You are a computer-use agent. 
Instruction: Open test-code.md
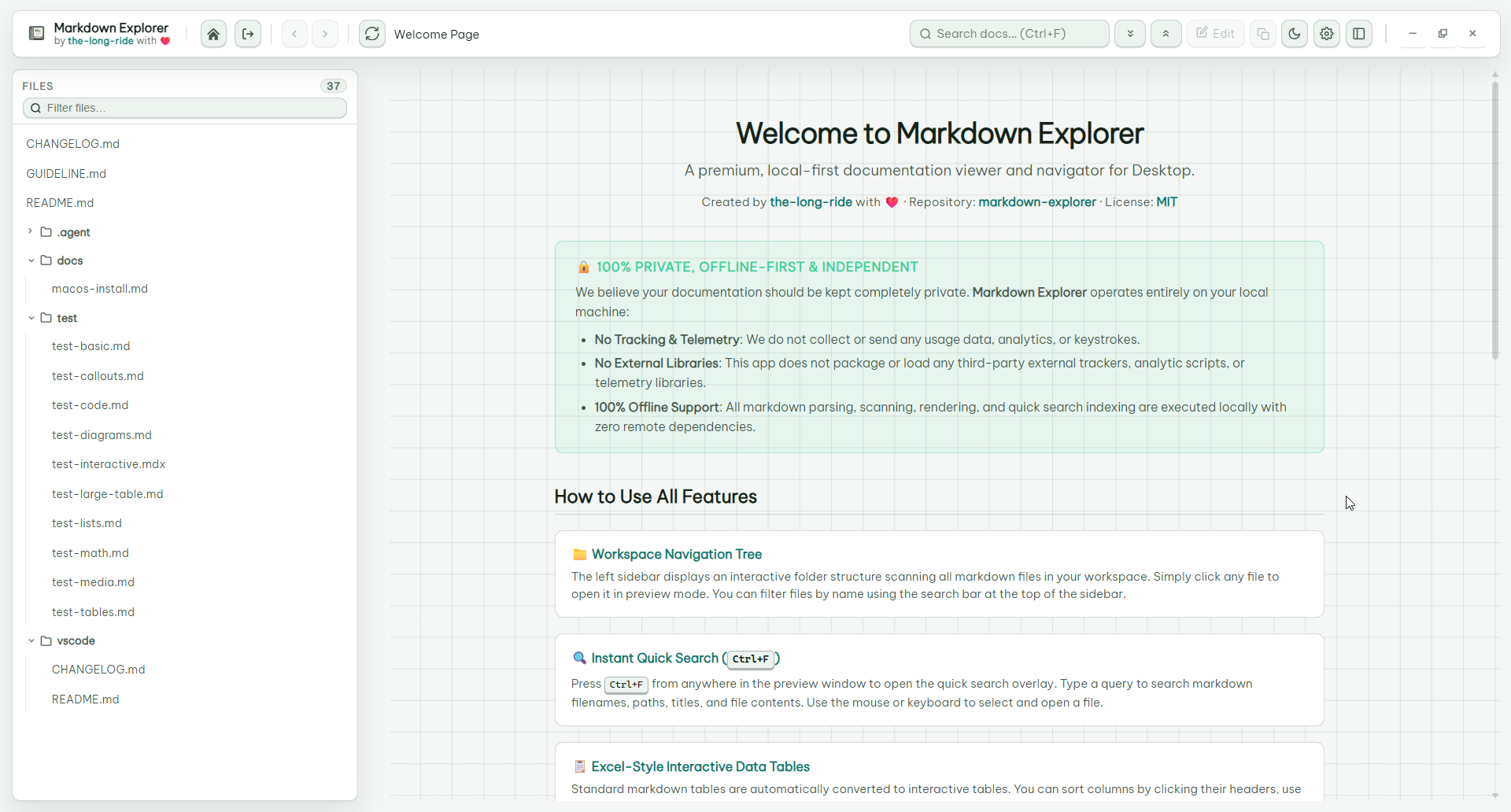click(x=90, y=405)
